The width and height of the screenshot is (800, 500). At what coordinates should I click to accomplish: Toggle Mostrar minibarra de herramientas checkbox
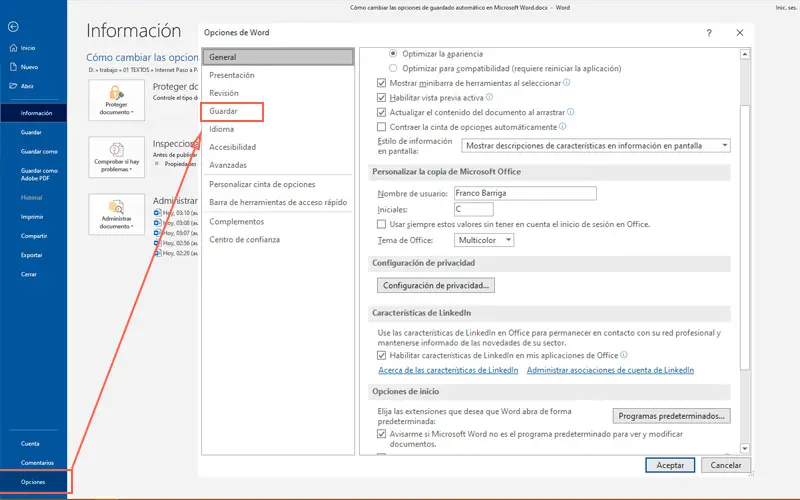point(381,83)
